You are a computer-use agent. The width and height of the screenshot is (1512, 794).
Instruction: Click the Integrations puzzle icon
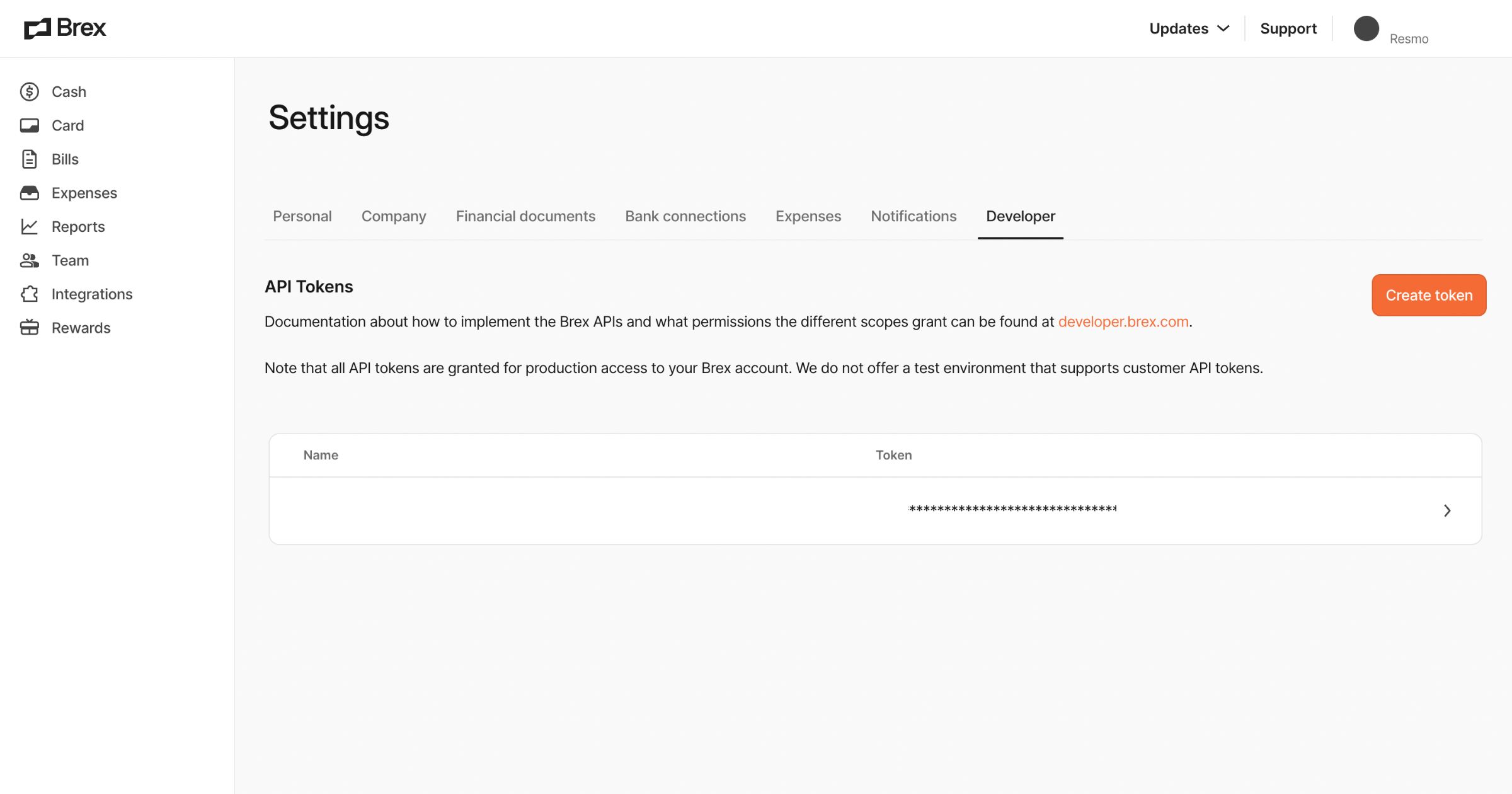(x=30, y=294)
